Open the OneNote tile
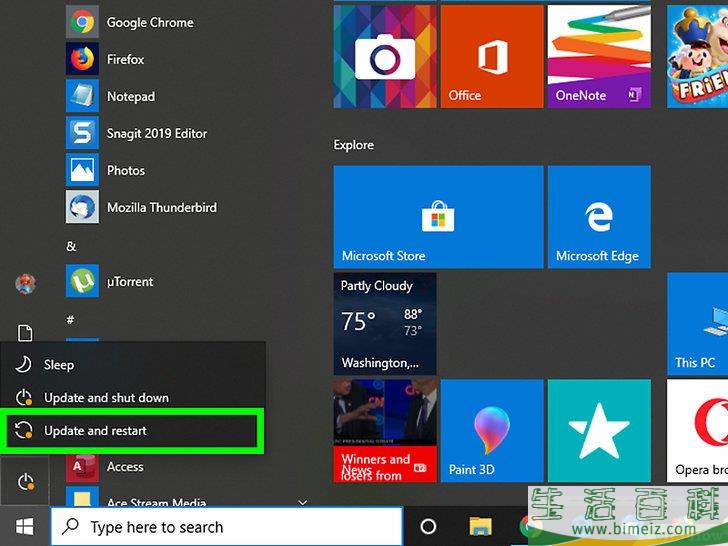 click(x=599, y=57)
